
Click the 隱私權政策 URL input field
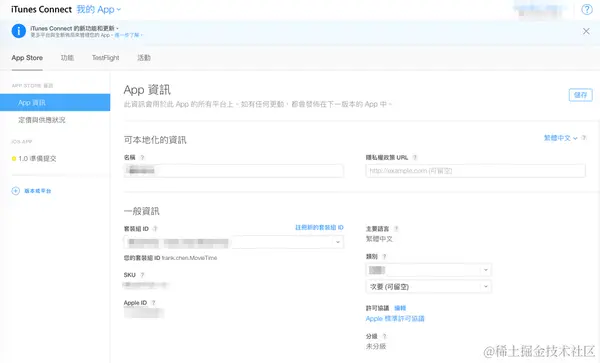475,171
